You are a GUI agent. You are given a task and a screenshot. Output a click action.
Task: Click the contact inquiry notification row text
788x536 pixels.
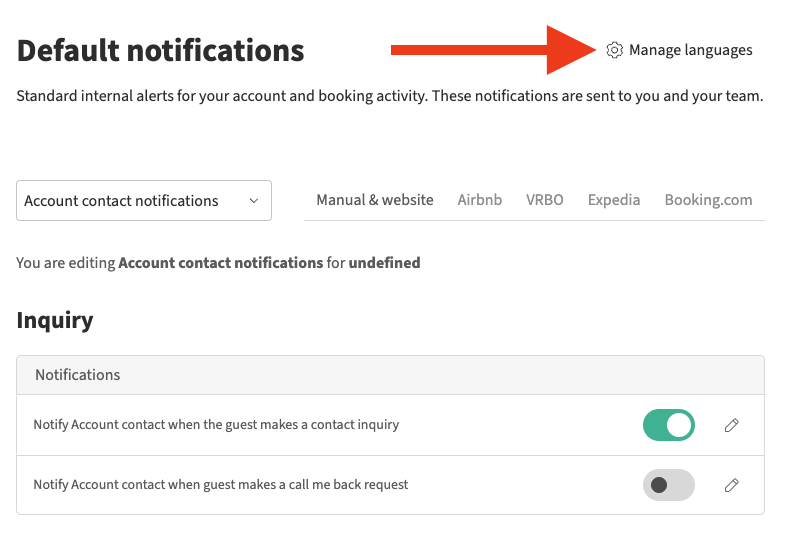pos(216,425)
